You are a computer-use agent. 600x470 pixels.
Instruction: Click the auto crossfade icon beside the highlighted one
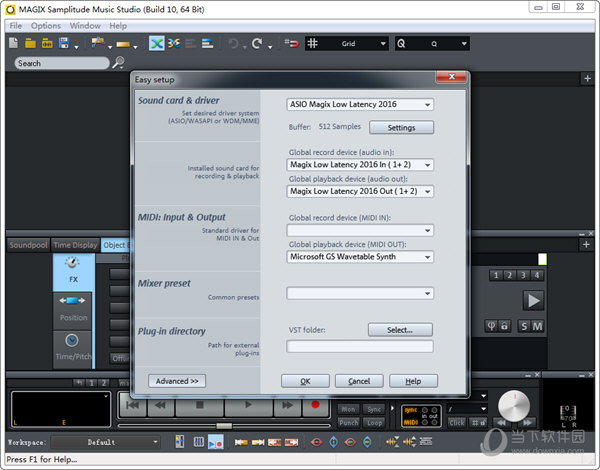click(174, 43)
